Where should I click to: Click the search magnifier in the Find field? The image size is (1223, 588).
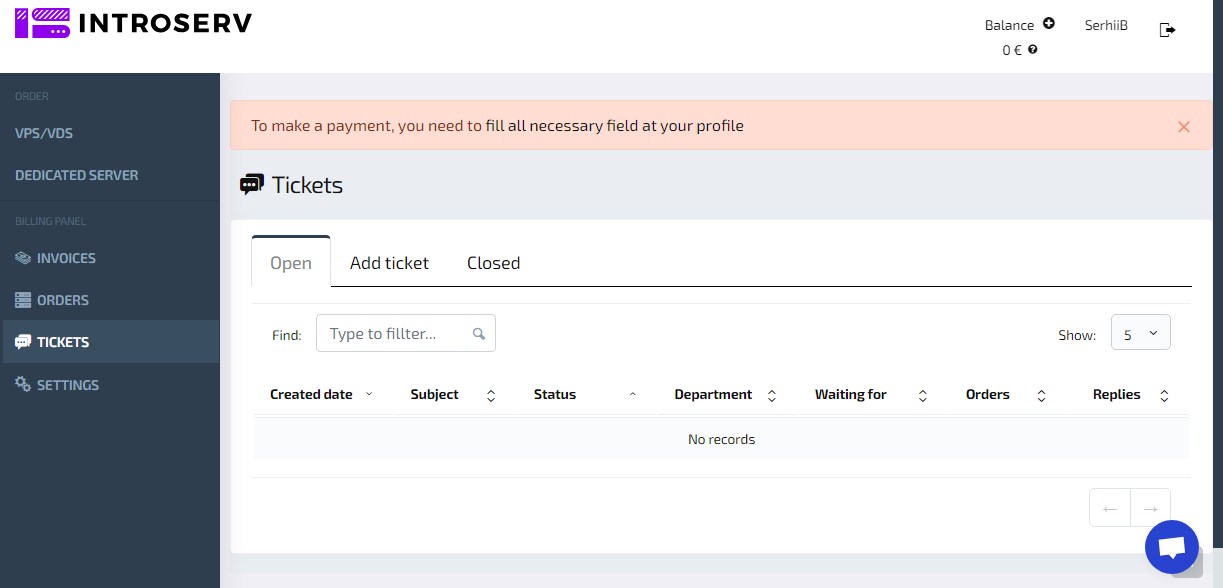click(x=479, y=334)
